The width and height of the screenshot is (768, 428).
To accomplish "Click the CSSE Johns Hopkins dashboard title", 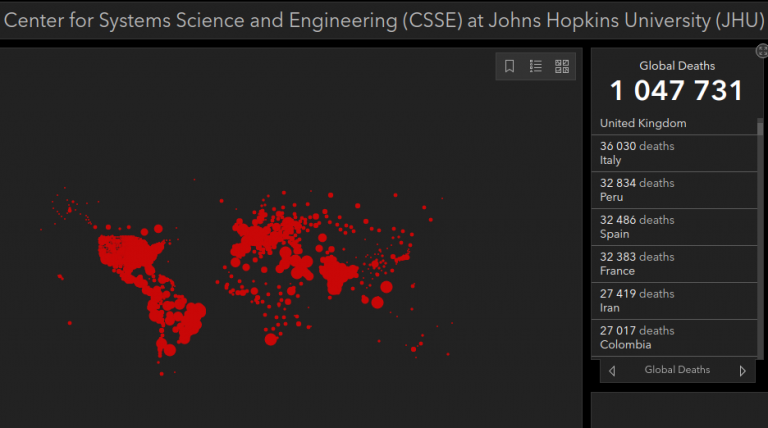I will (384, 20).
